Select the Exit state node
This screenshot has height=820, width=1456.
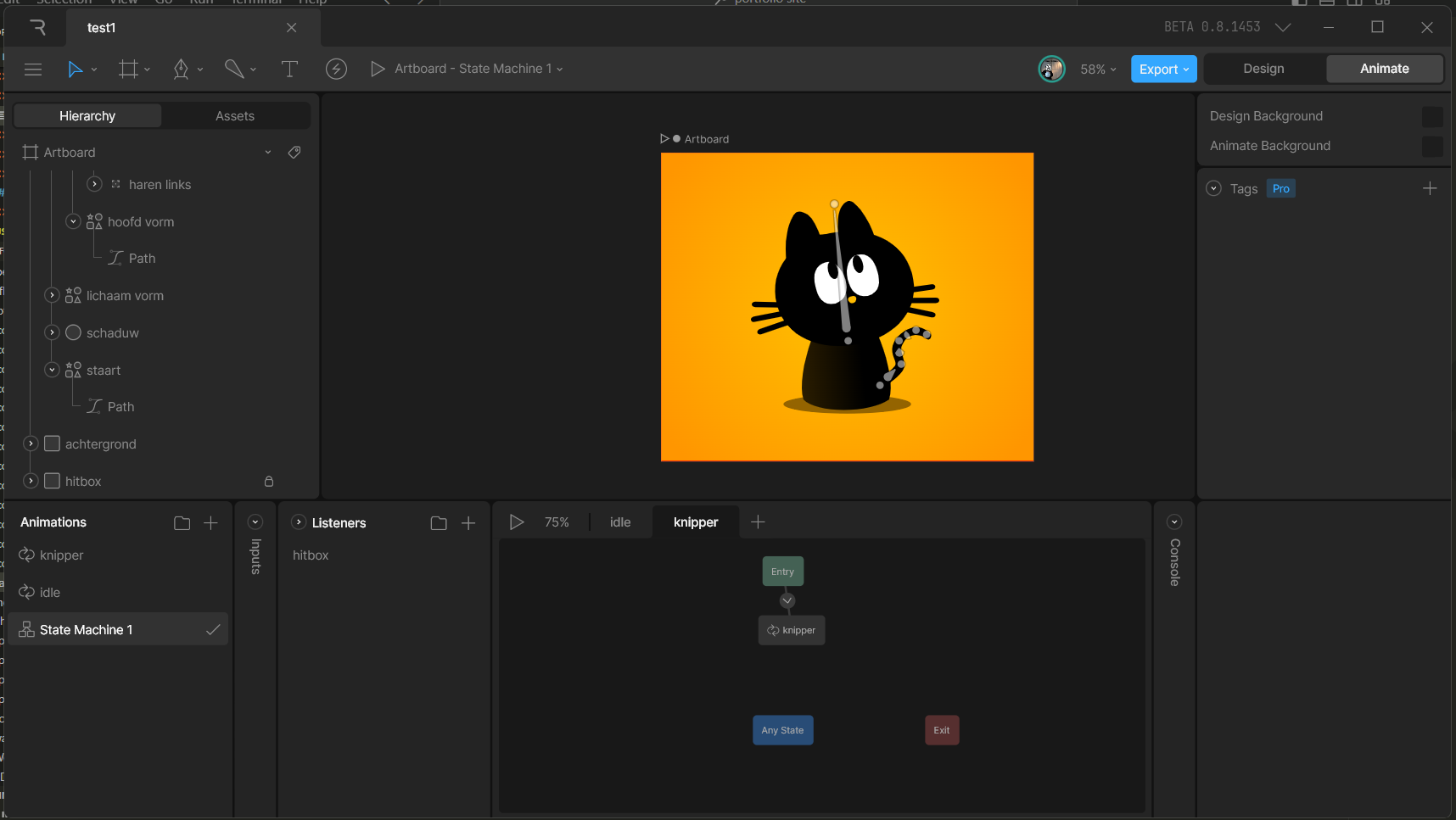942,730
